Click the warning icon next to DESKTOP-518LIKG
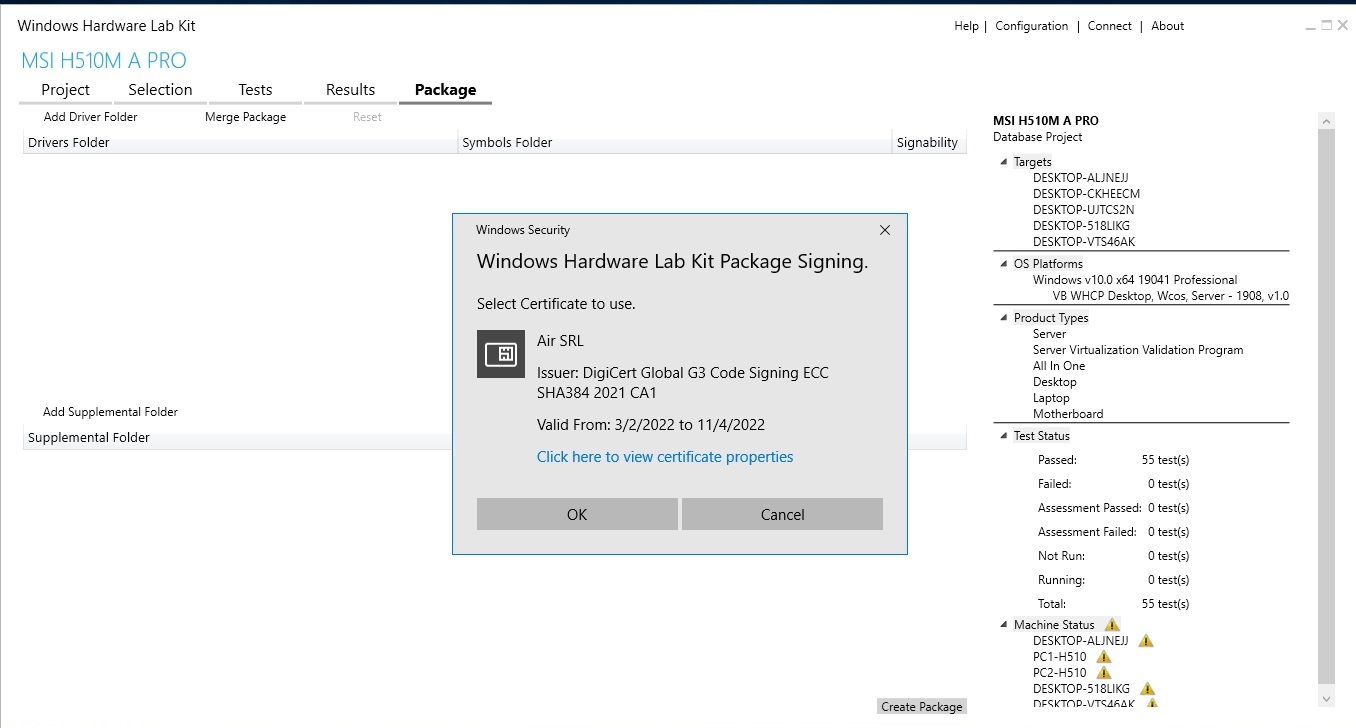 [x=1147, y=688]
